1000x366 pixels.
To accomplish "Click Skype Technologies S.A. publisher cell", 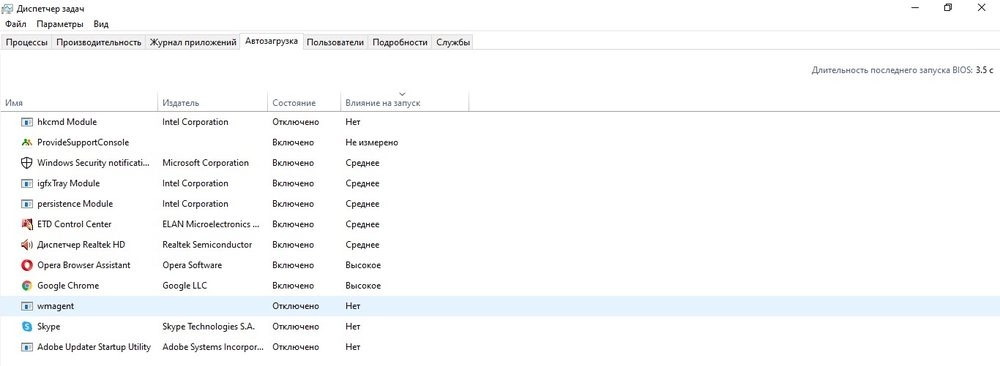I will [209, 326].
